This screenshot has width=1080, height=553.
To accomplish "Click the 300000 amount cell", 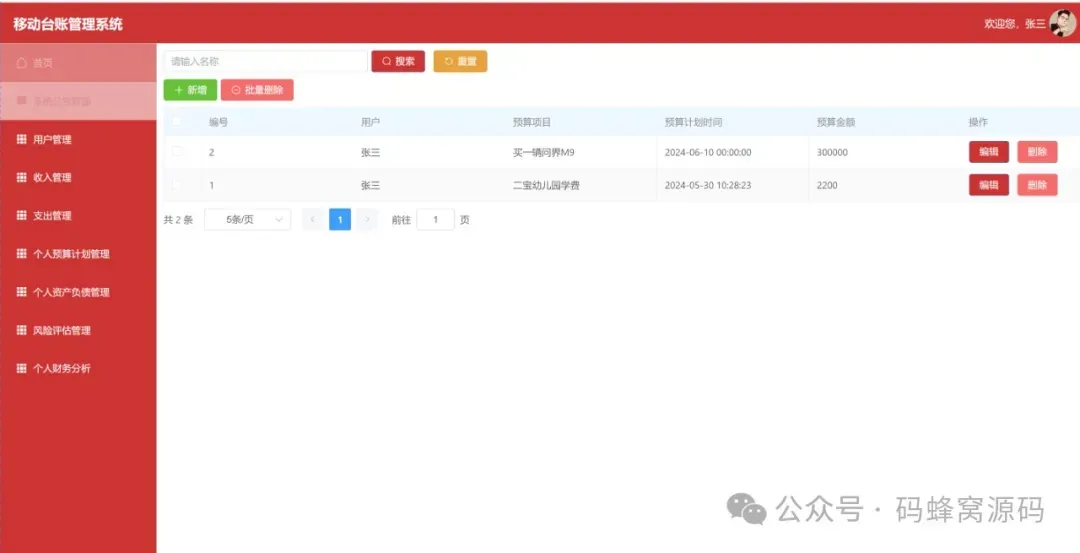I will point(832,153).
